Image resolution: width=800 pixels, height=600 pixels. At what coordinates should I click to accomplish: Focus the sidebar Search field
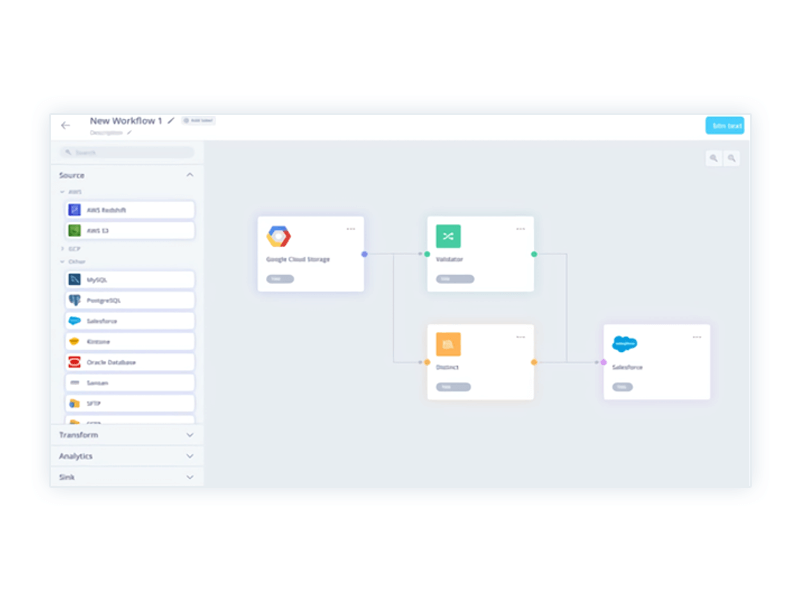click(x=127, y=152)
